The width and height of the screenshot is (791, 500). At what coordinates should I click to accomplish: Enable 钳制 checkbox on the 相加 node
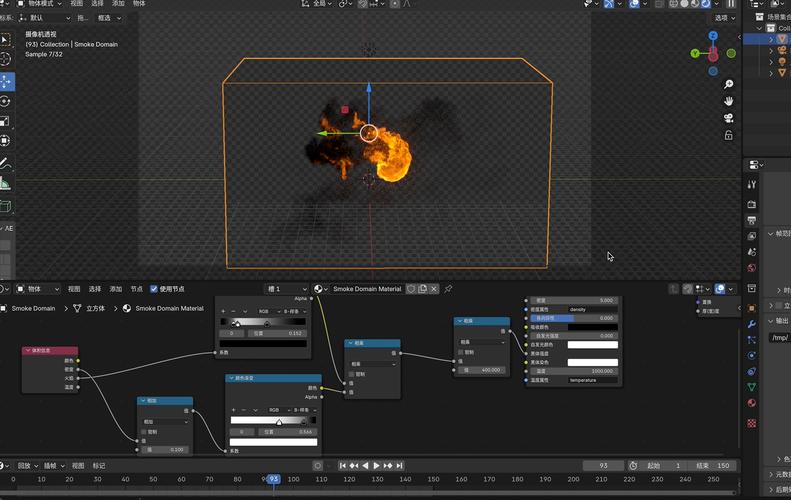tap(145, 432)
